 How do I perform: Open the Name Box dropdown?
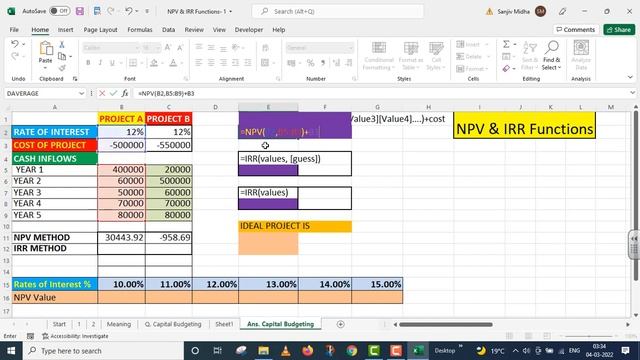[x=81, y=93]
